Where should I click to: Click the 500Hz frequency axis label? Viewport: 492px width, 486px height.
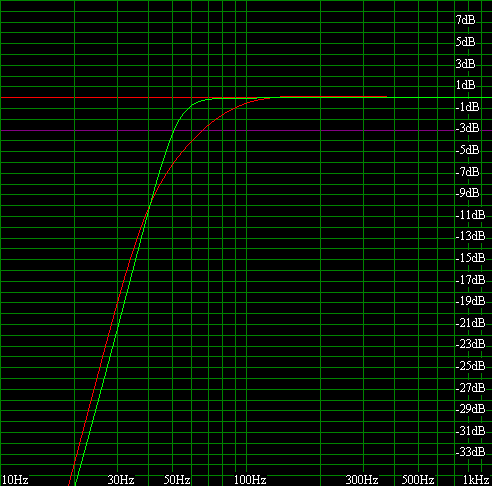(x=418, y=480)
